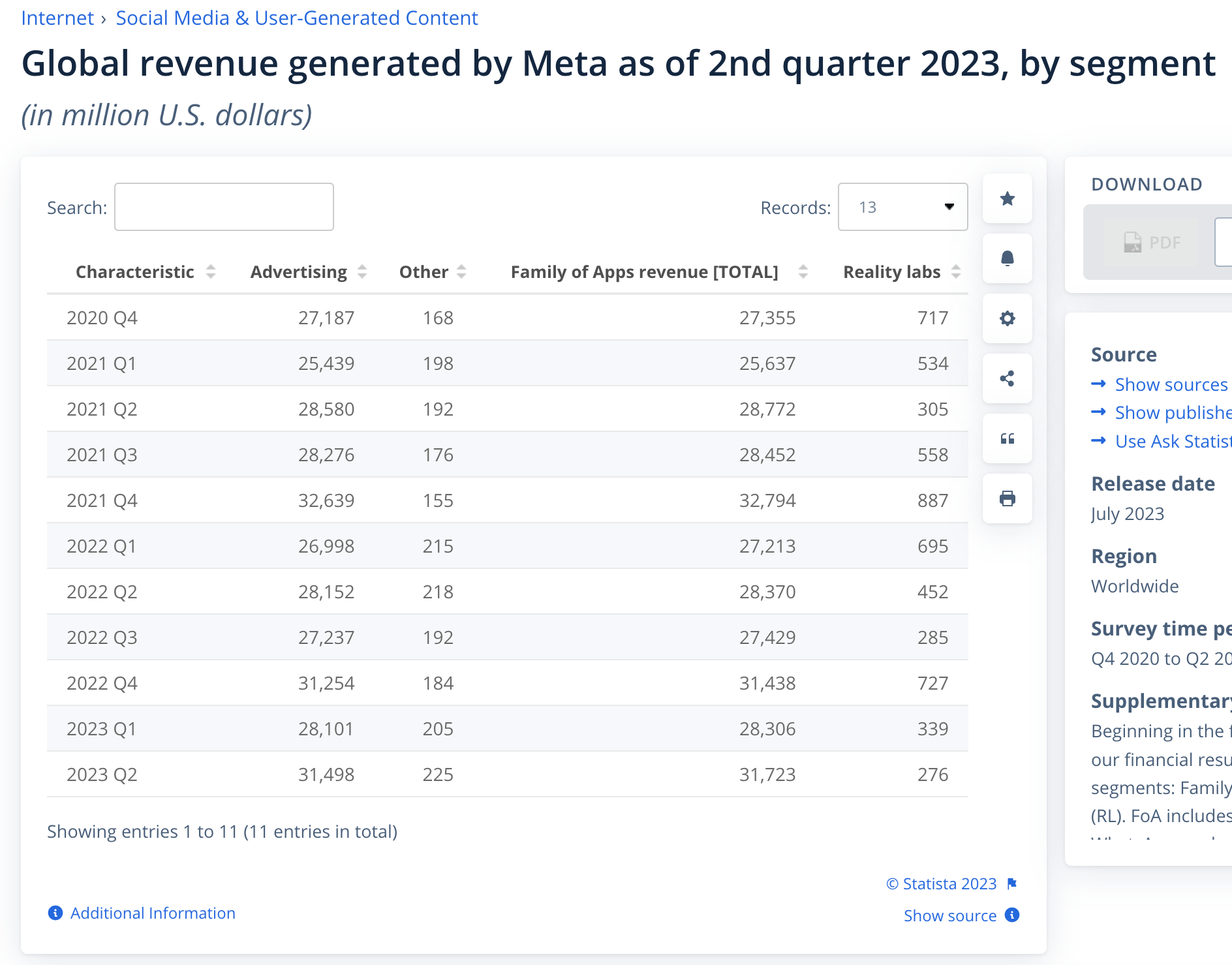Click the star favorite icon
Viewport: 1232px width, 965px height.
coord(1007,198)
